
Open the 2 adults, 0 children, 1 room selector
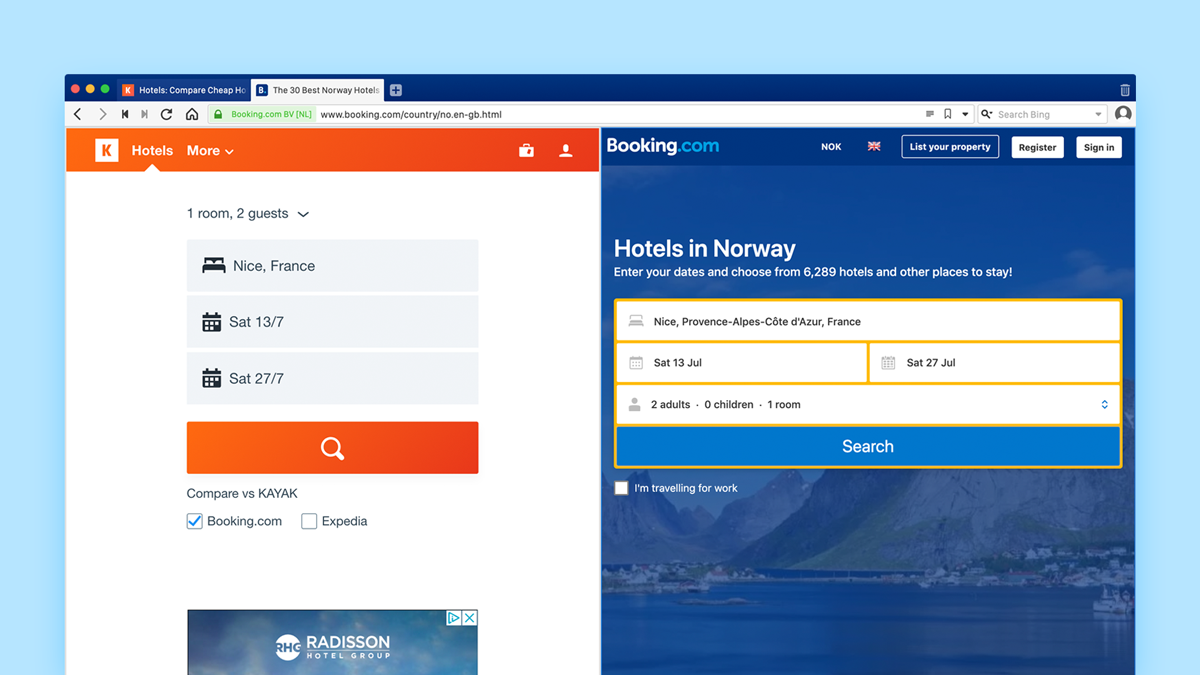click(x=867, y=405)
